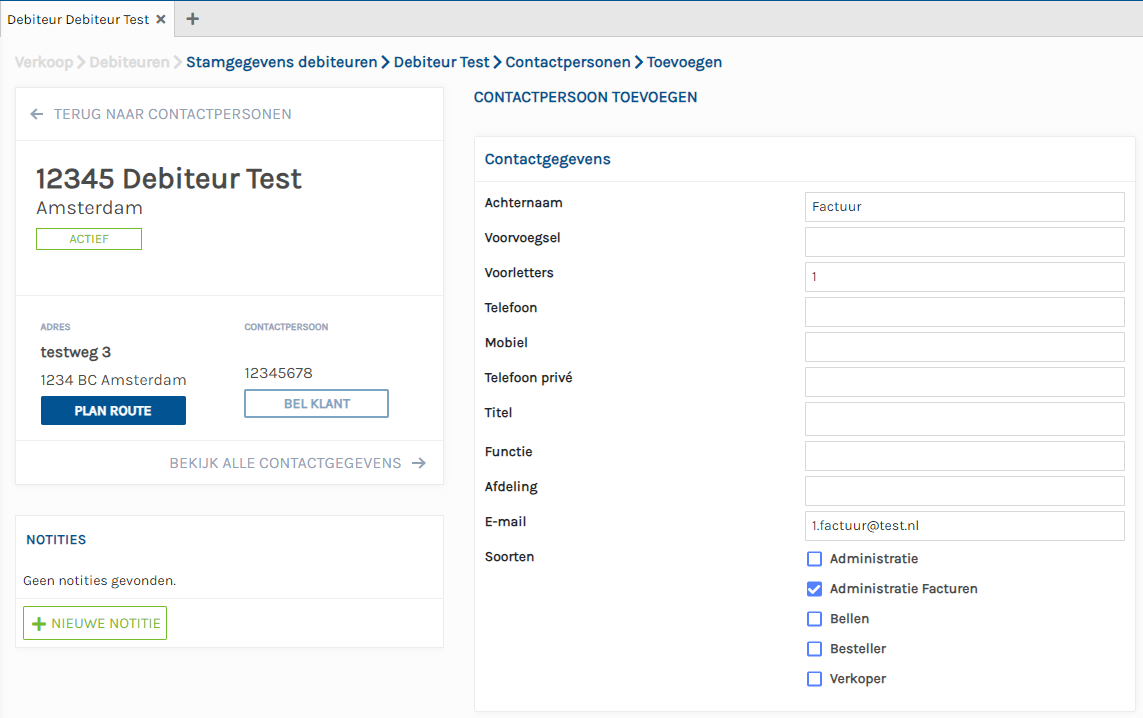The height and width of the screenshot is (718, 1143).
Task: Click arrow next to Bekijk alle contactgegevens
Action: pyautogui.click(x=418, y=463)
